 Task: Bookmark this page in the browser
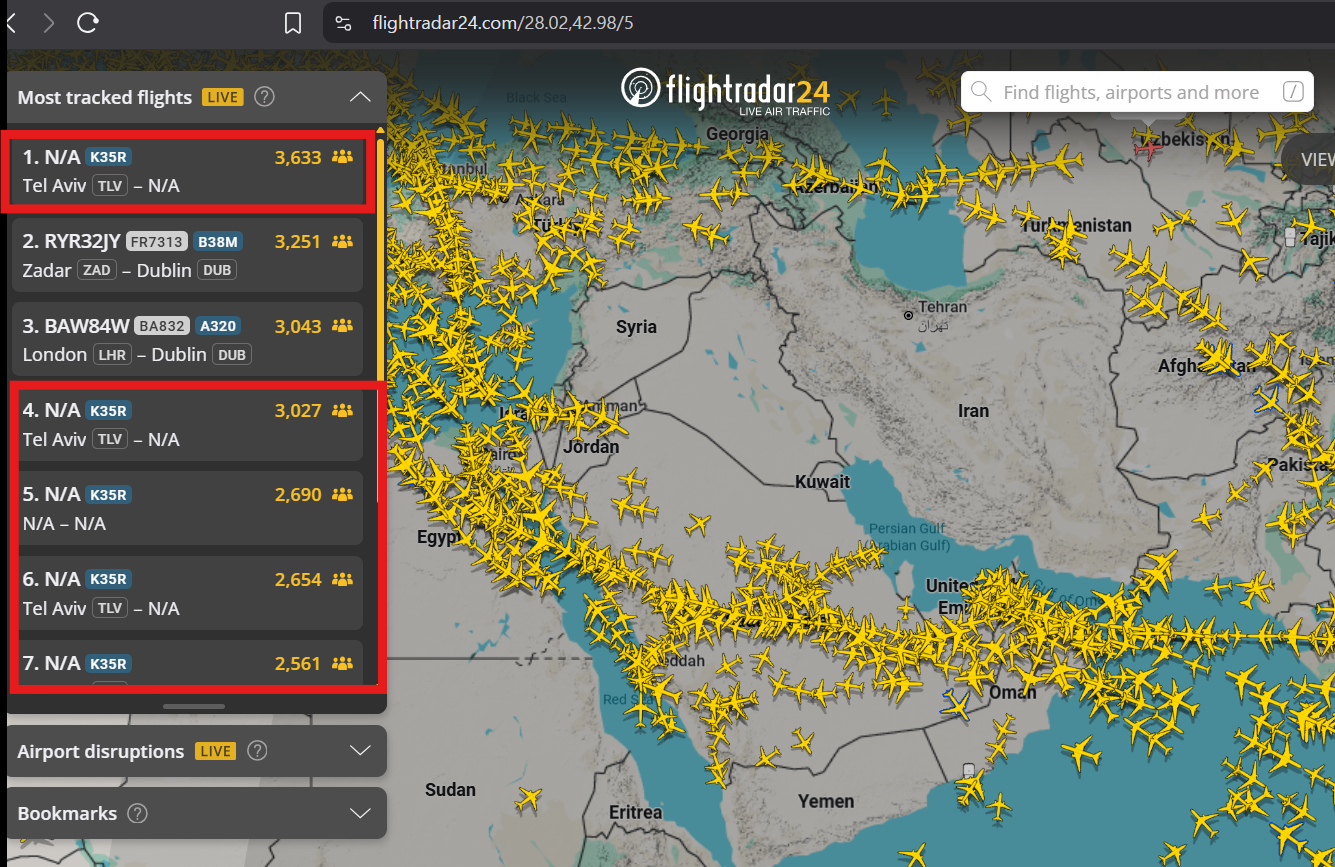click(293, 23)
